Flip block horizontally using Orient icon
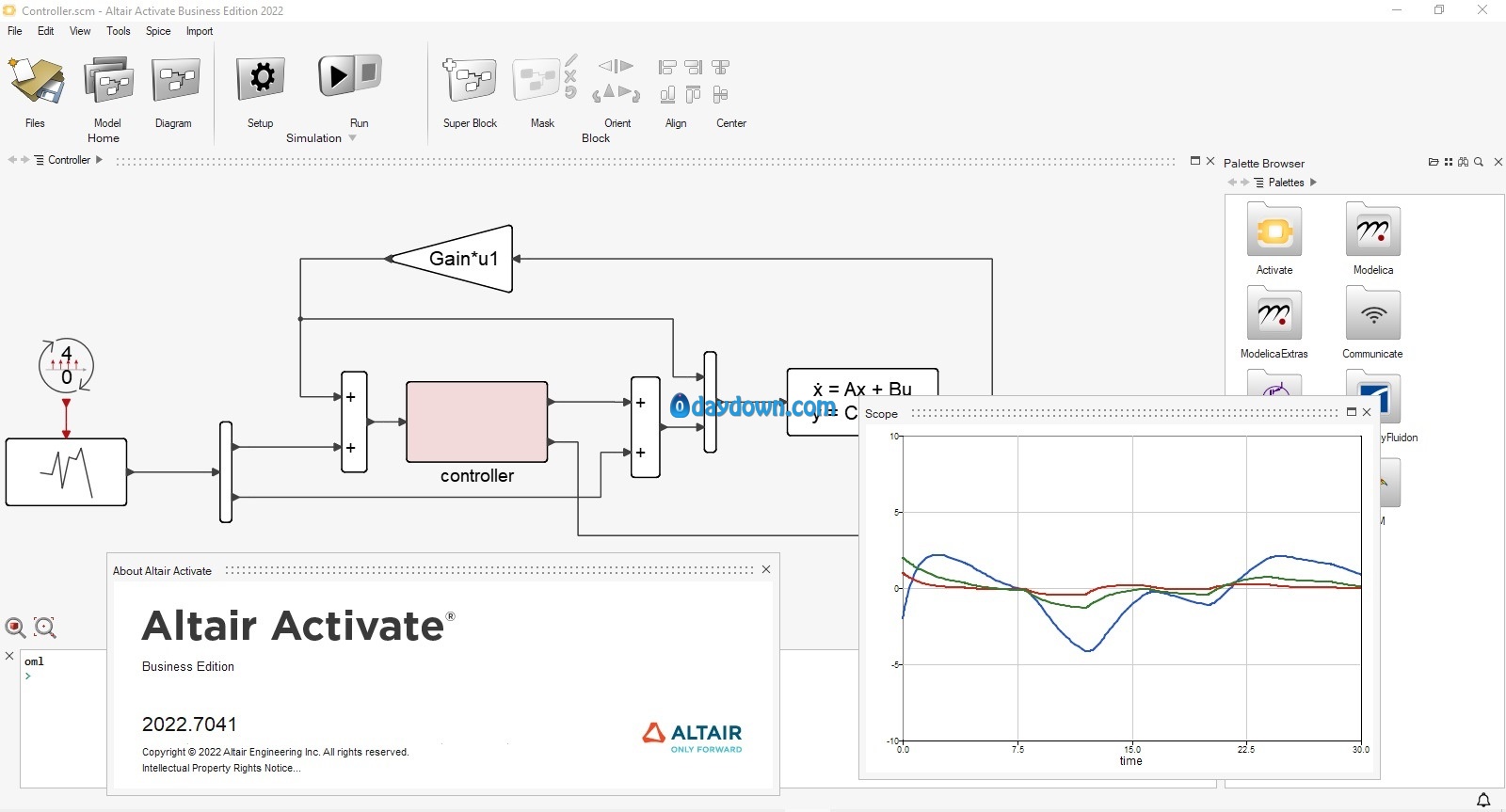 617,66
